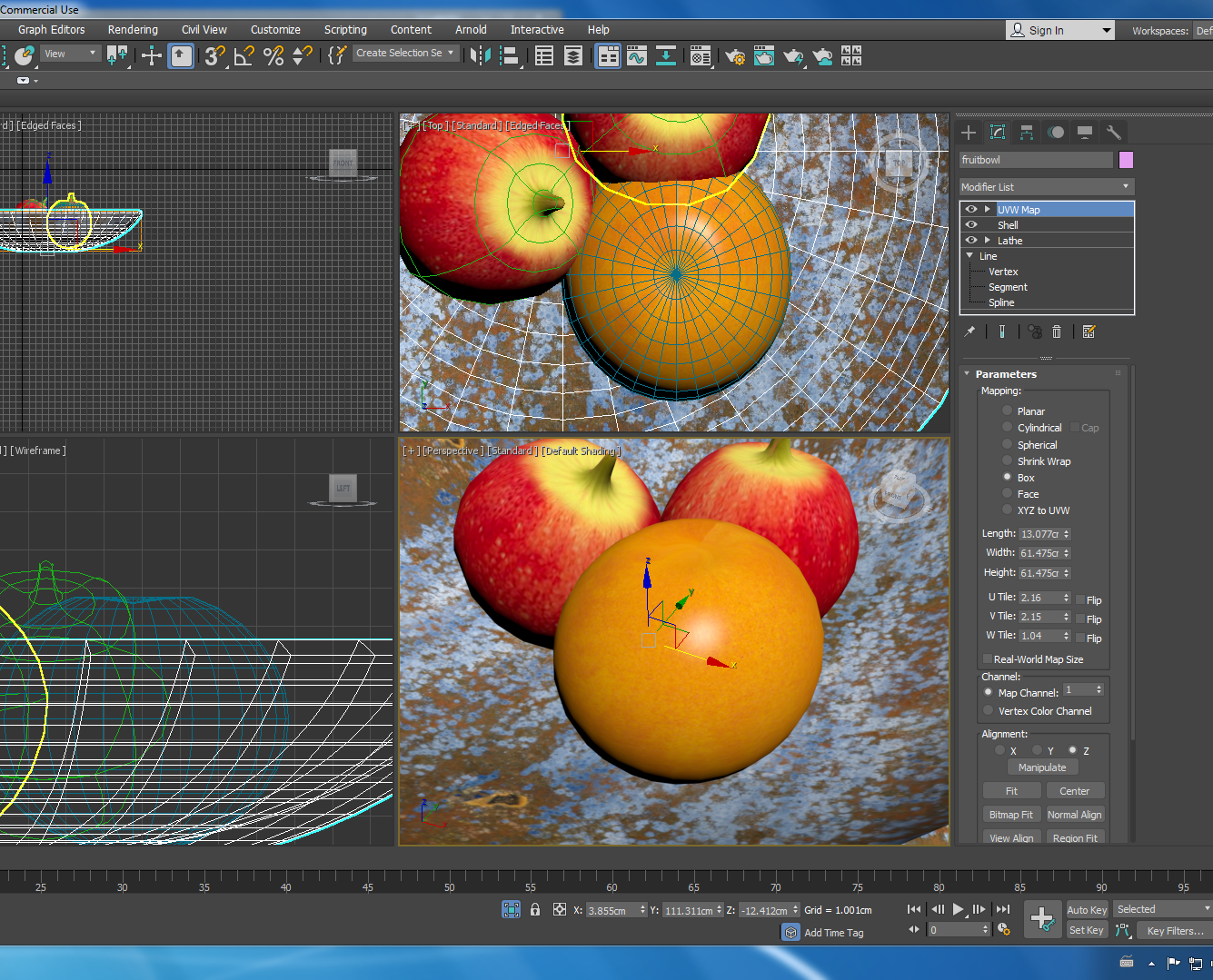The image size is (1213, 980).
Task: Hide the Shell modifier with eye icon
Action: click(x=971, y=225)
